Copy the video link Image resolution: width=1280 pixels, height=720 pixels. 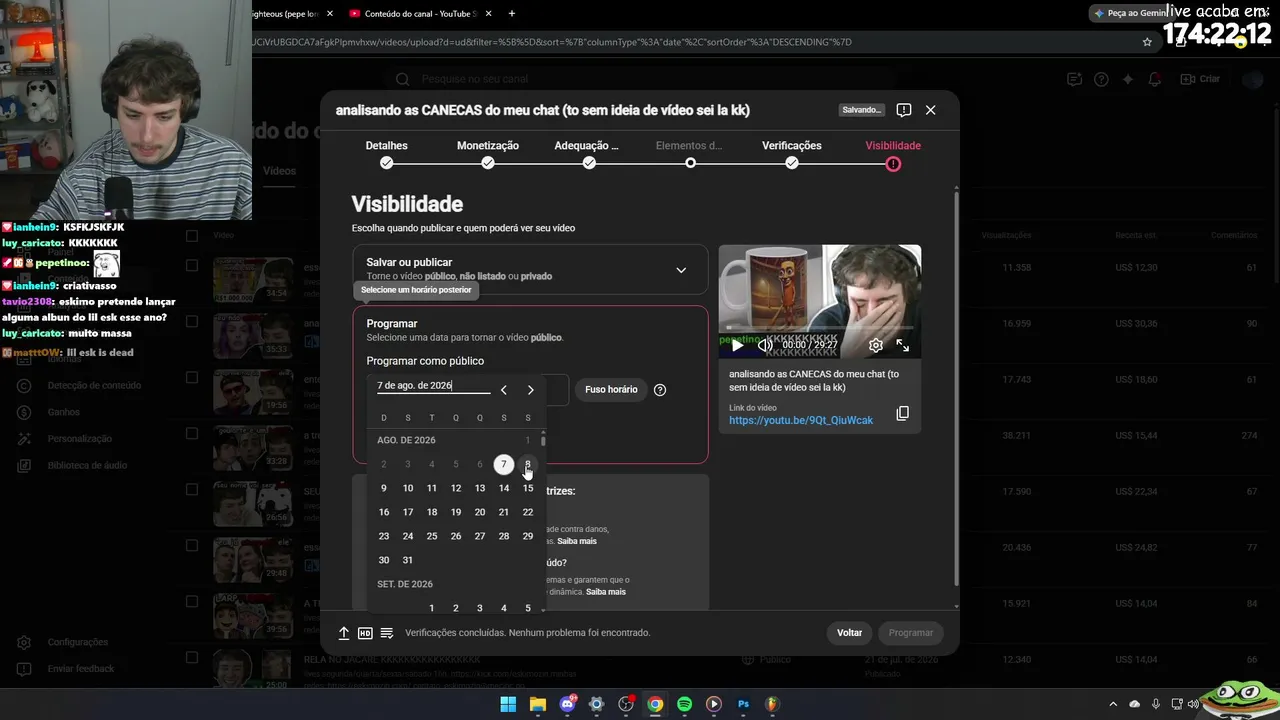[902, 413]
